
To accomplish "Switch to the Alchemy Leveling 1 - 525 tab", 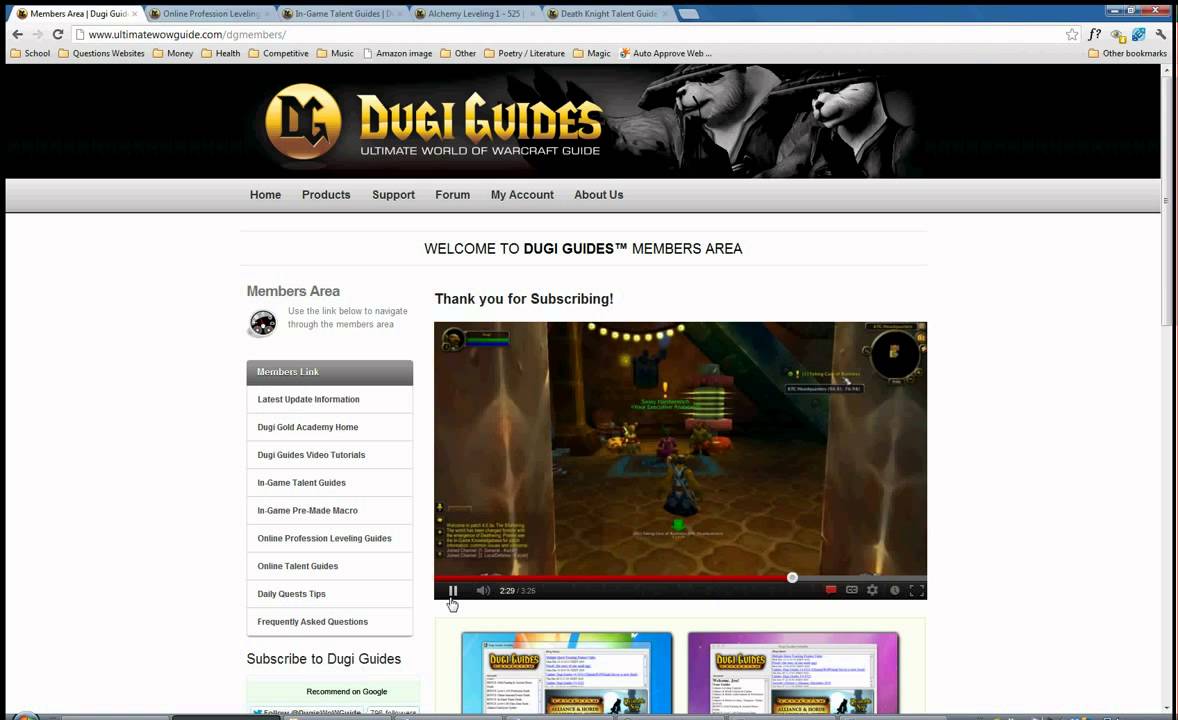I will (x=474, y=14).
